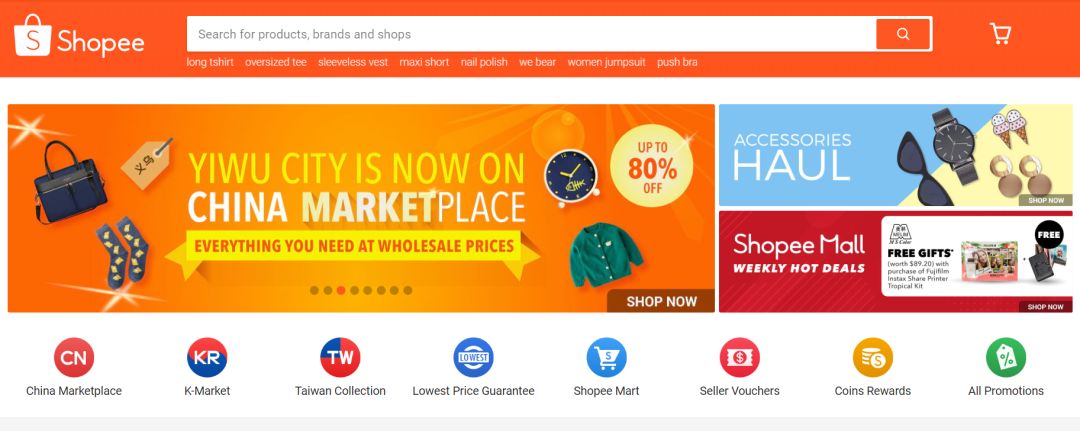The image size is (1080, 431).
Task: Select the last carousel indicator dot
Action: (408, 291)
